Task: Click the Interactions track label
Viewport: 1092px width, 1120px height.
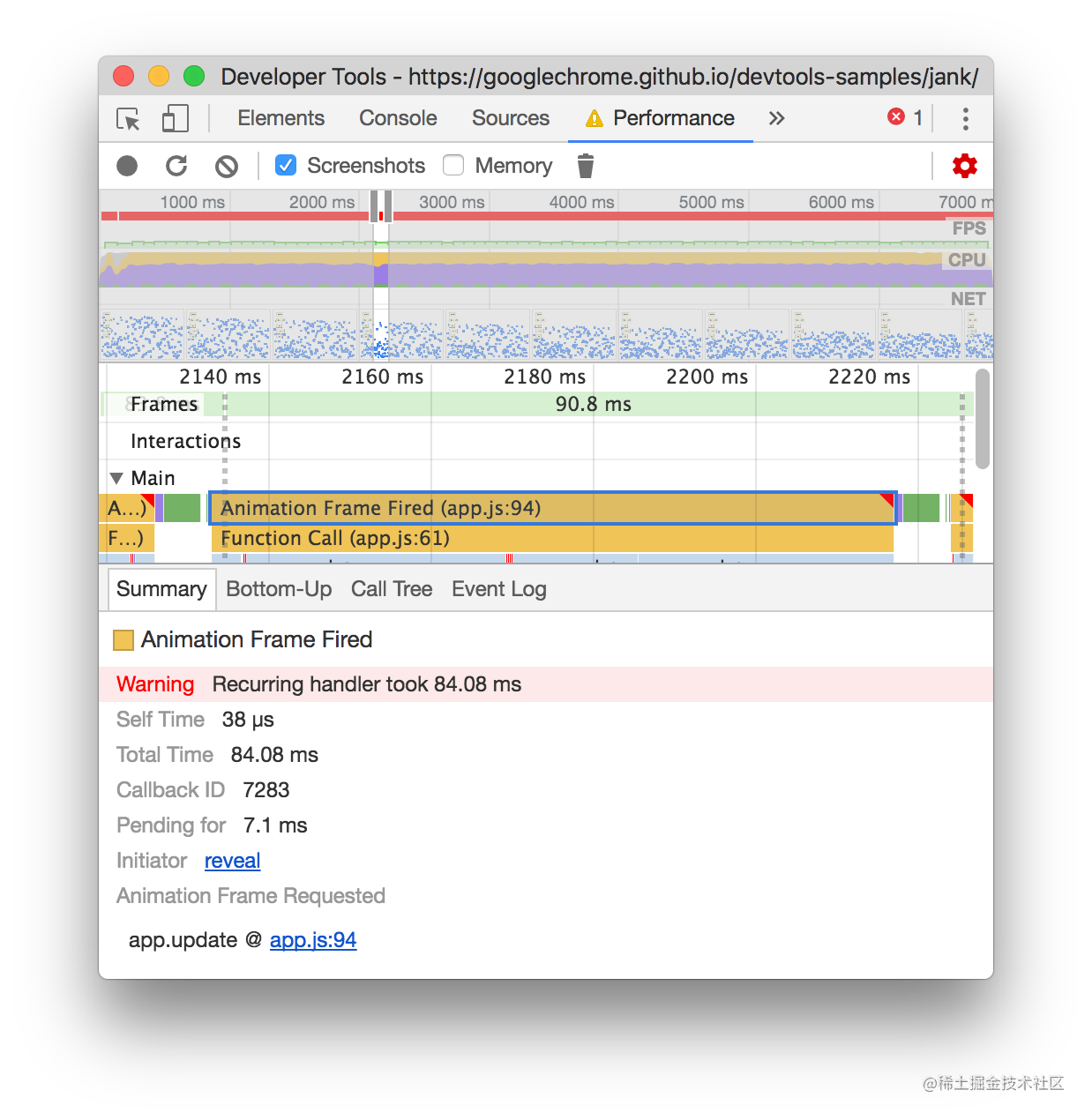Action: 185,441
